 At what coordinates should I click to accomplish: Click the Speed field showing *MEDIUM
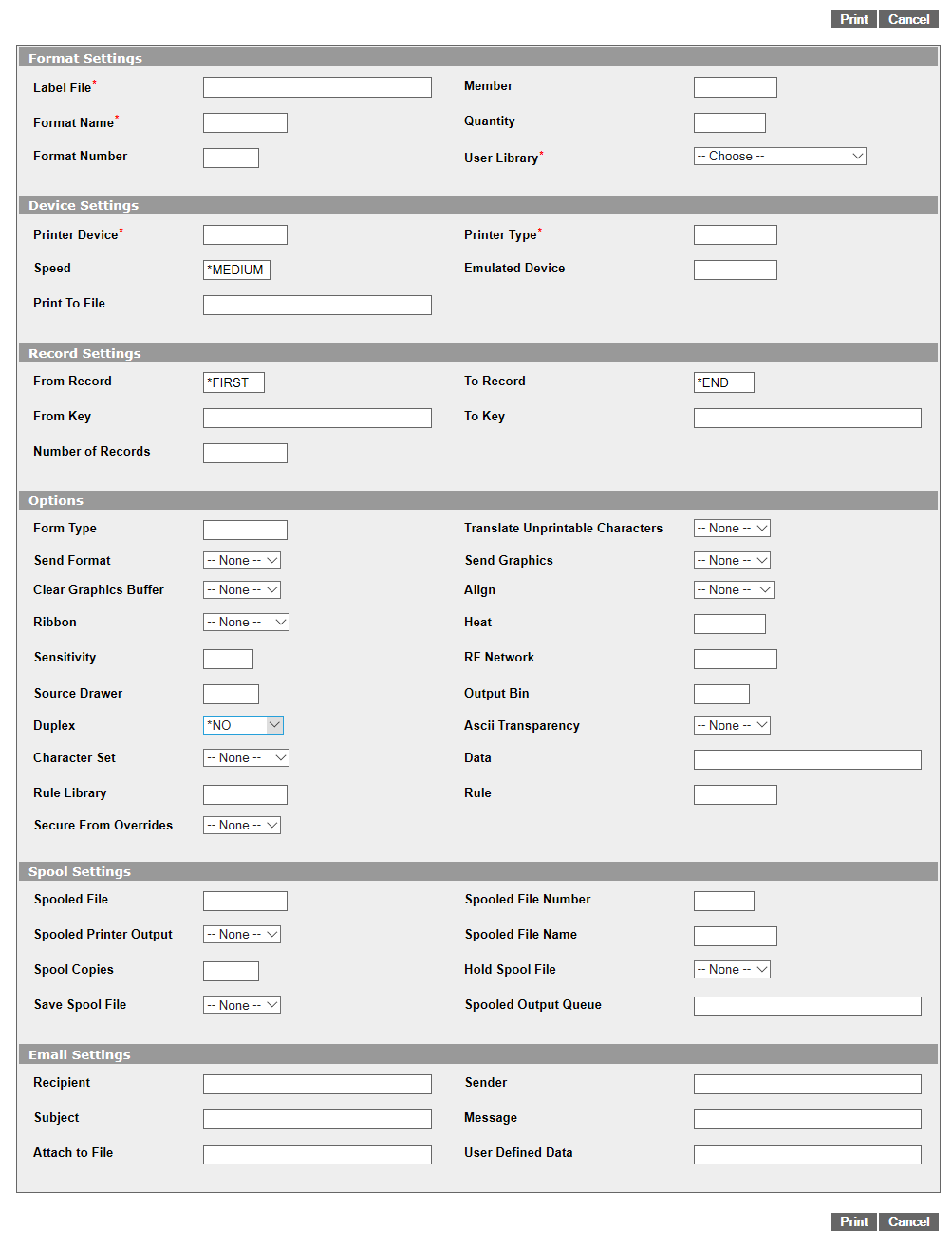click(x=236, y=270)
